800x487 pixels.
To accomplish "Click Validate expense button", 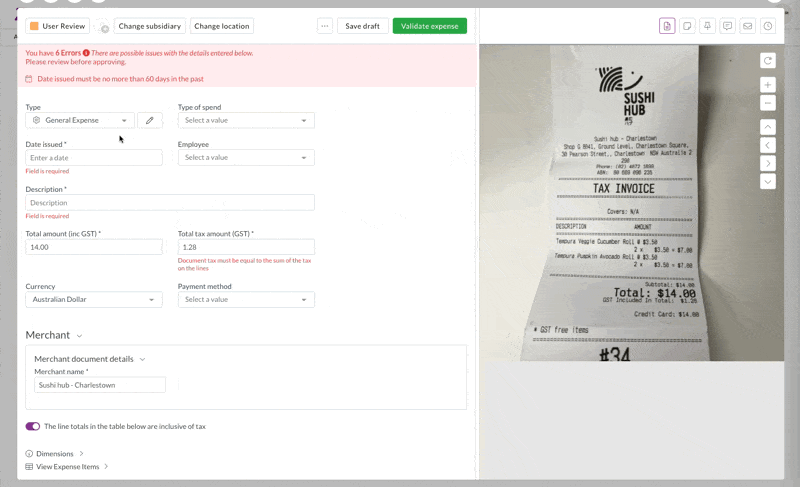I will coord(430,26).
